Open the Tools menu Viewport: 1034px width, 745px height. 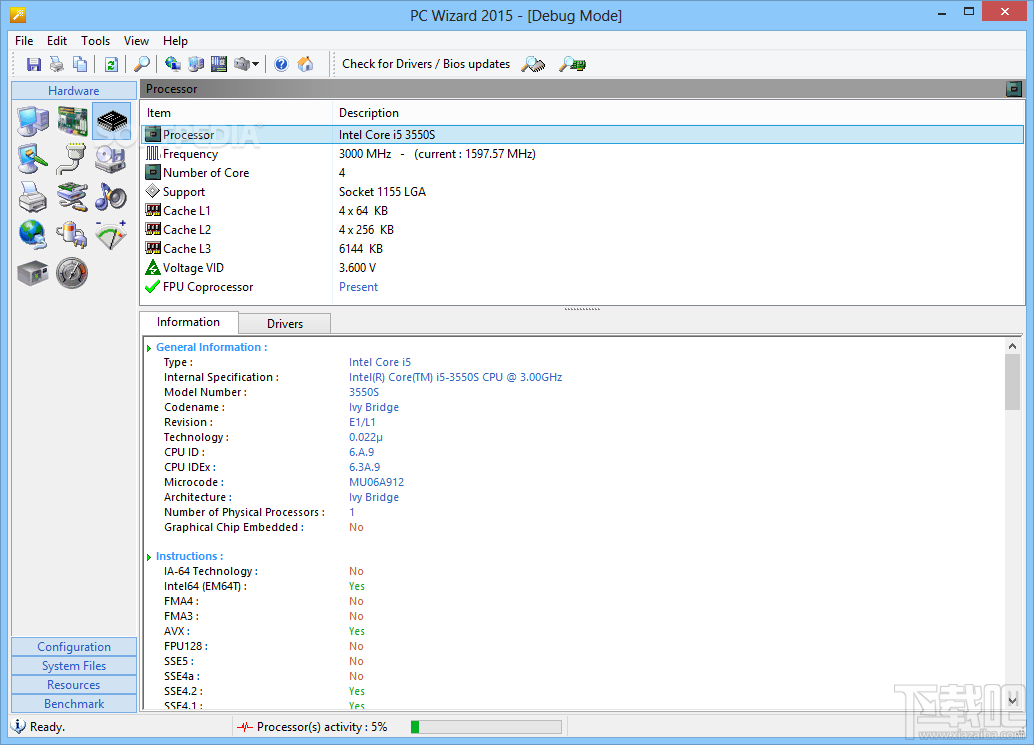coord(96,41)
